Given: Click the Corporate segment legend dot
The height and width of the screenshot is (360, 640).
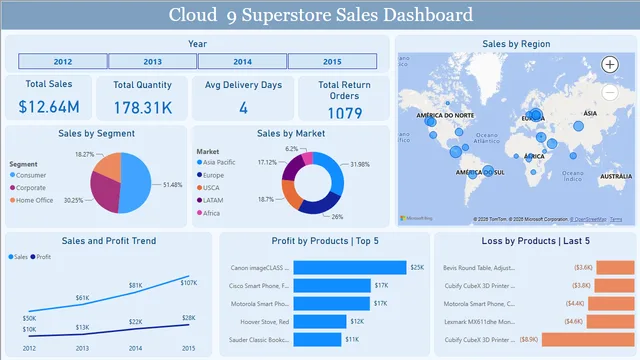Looking at the screenshot, I should point(13,187).
